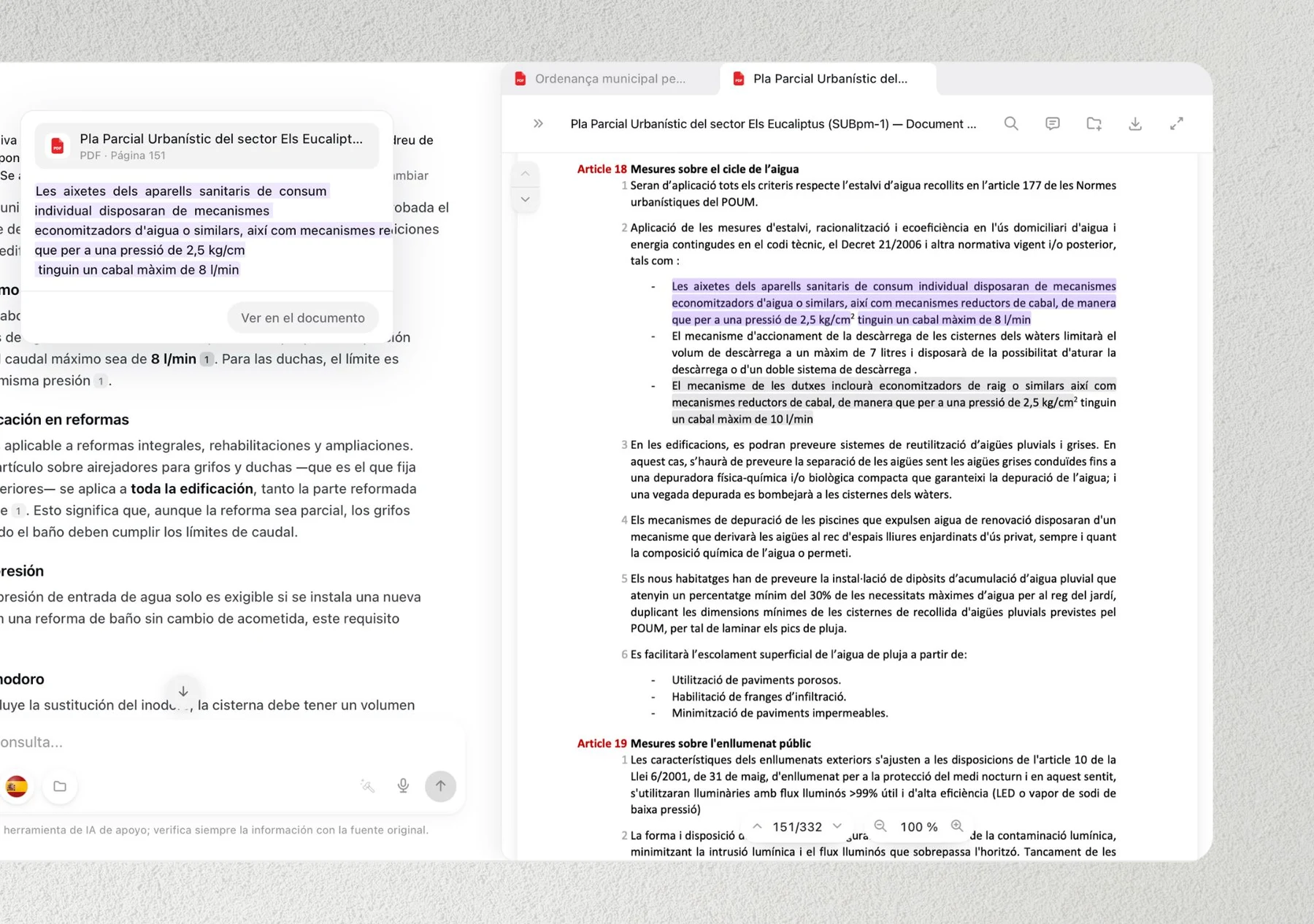The width and height of the screenshot is (1314, 924).
Task: Click citation 1 after 8 l/min
Action: pos(207,359)
